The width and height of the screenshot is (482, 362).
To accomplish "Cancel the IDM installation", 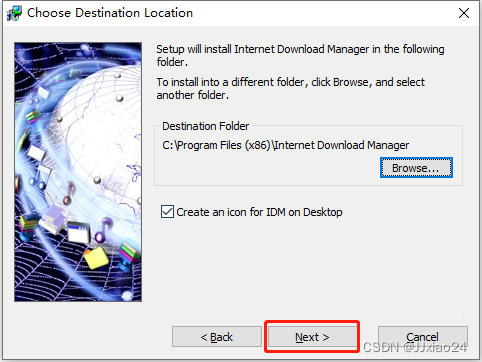I will pos(423,337).
